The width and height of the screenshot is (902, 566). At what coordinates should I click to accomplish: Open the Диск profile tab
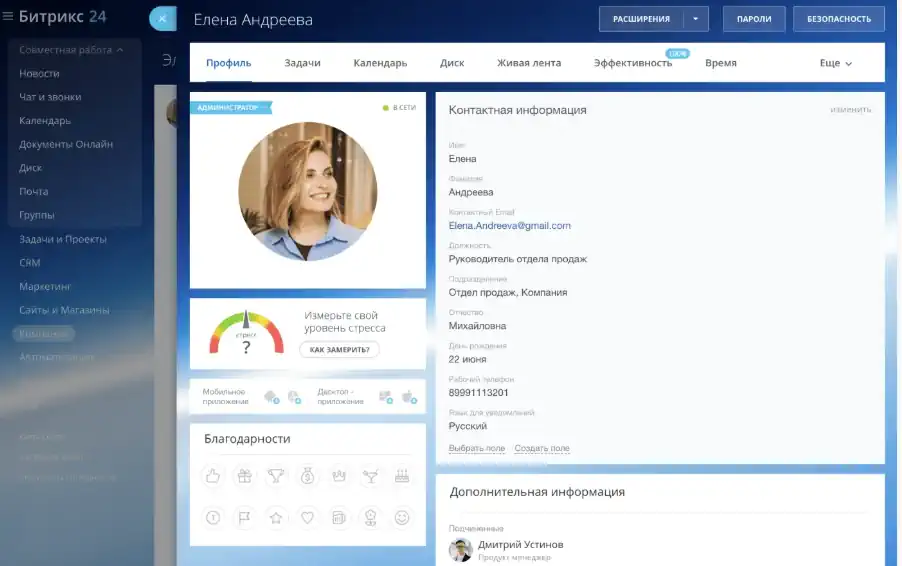click(452, 63)
